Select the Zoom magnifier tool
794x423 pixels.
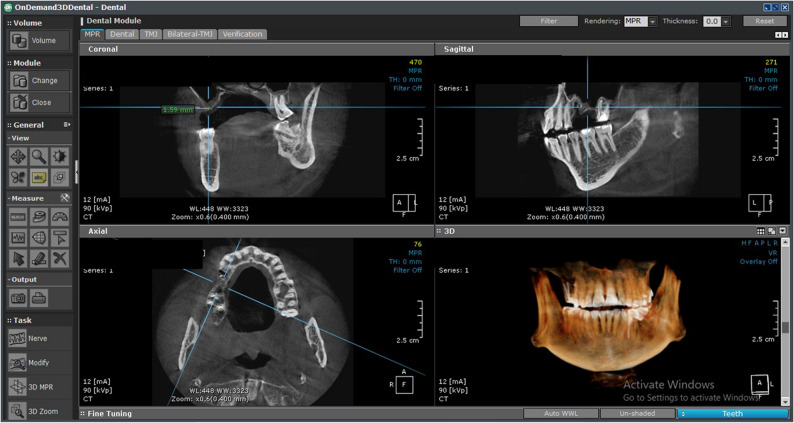click(39, 157)
